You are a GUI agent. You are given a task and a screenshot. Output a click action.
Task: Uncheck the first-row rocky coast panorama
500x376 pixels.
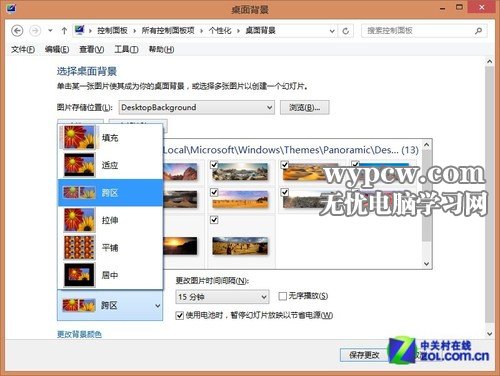[x=214, y=165]
